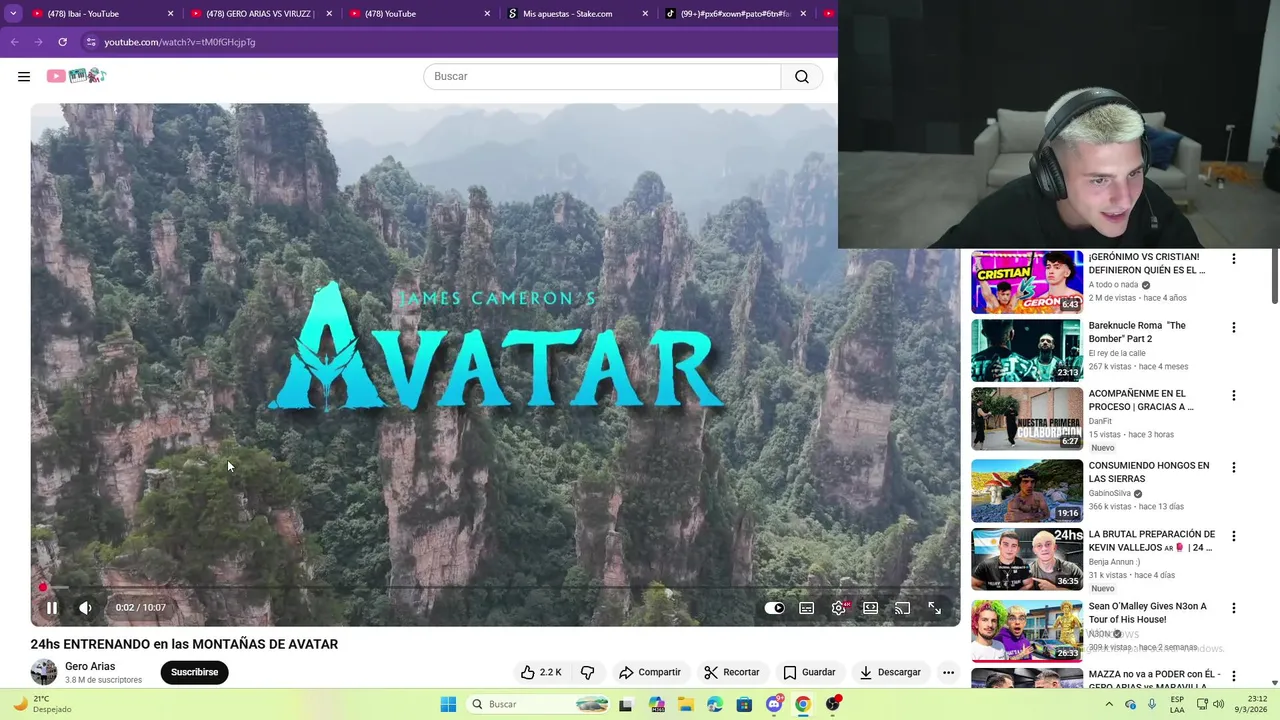1280x720 pixels.
Task: Open OBS Studio from the taskbar
Action: point(833,704)
